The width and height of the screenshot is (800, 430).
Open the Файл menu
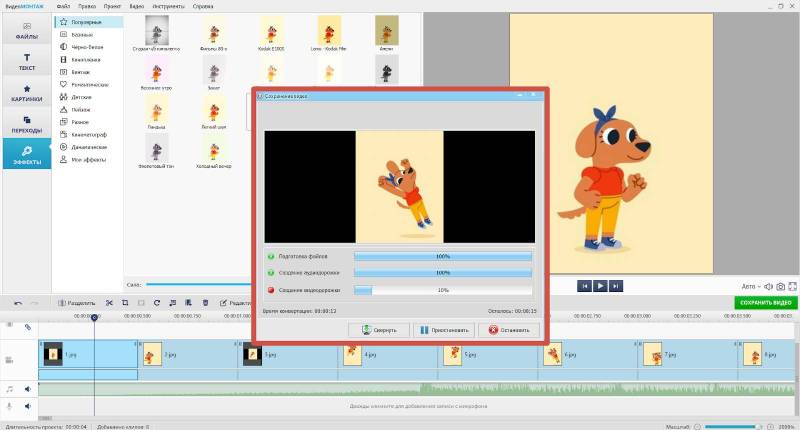pyautogui.click(x=63, y=7)
